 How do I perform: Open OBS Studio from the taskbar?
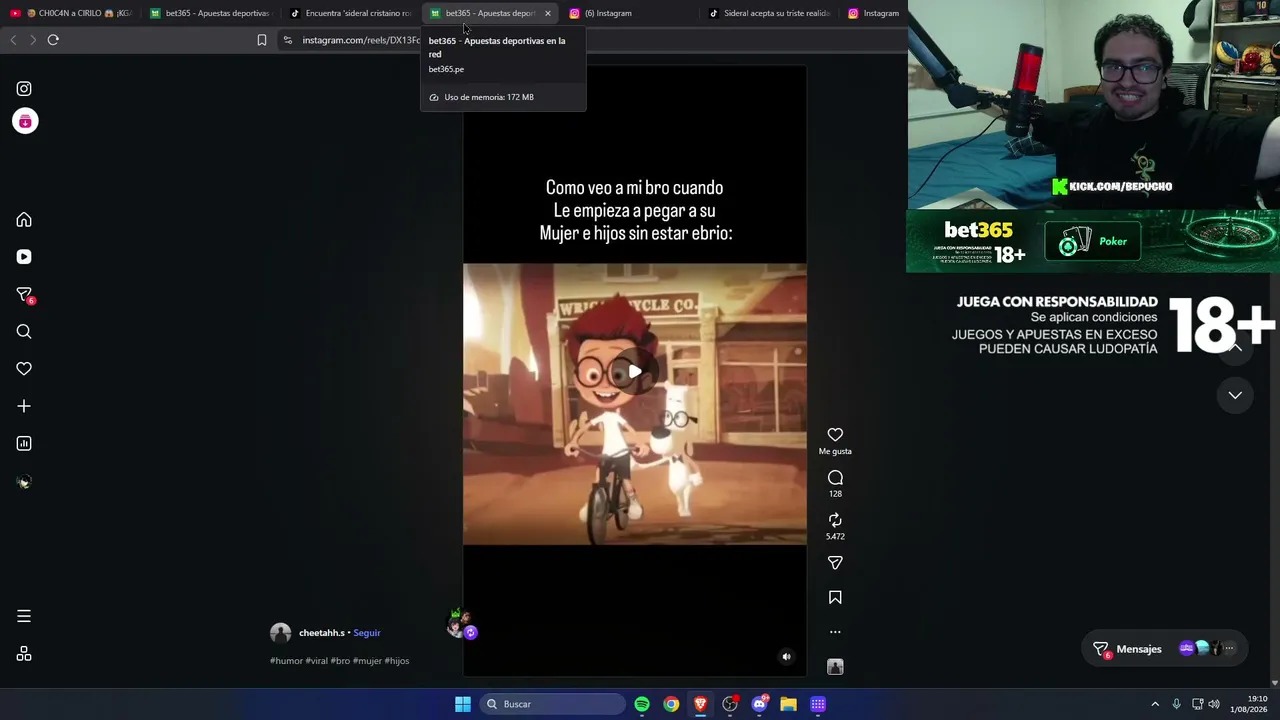(x=730, y=704)
